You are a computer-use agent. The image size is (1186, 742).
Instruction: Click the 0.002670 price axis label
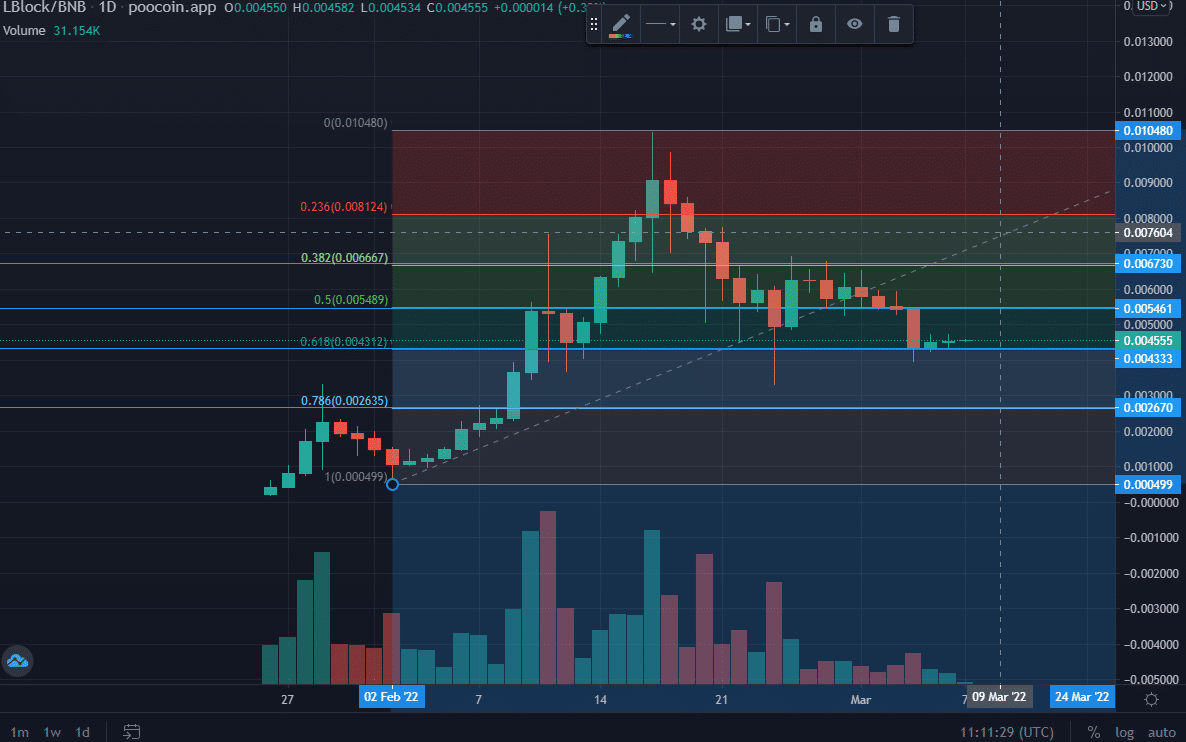click(1148, 408)
